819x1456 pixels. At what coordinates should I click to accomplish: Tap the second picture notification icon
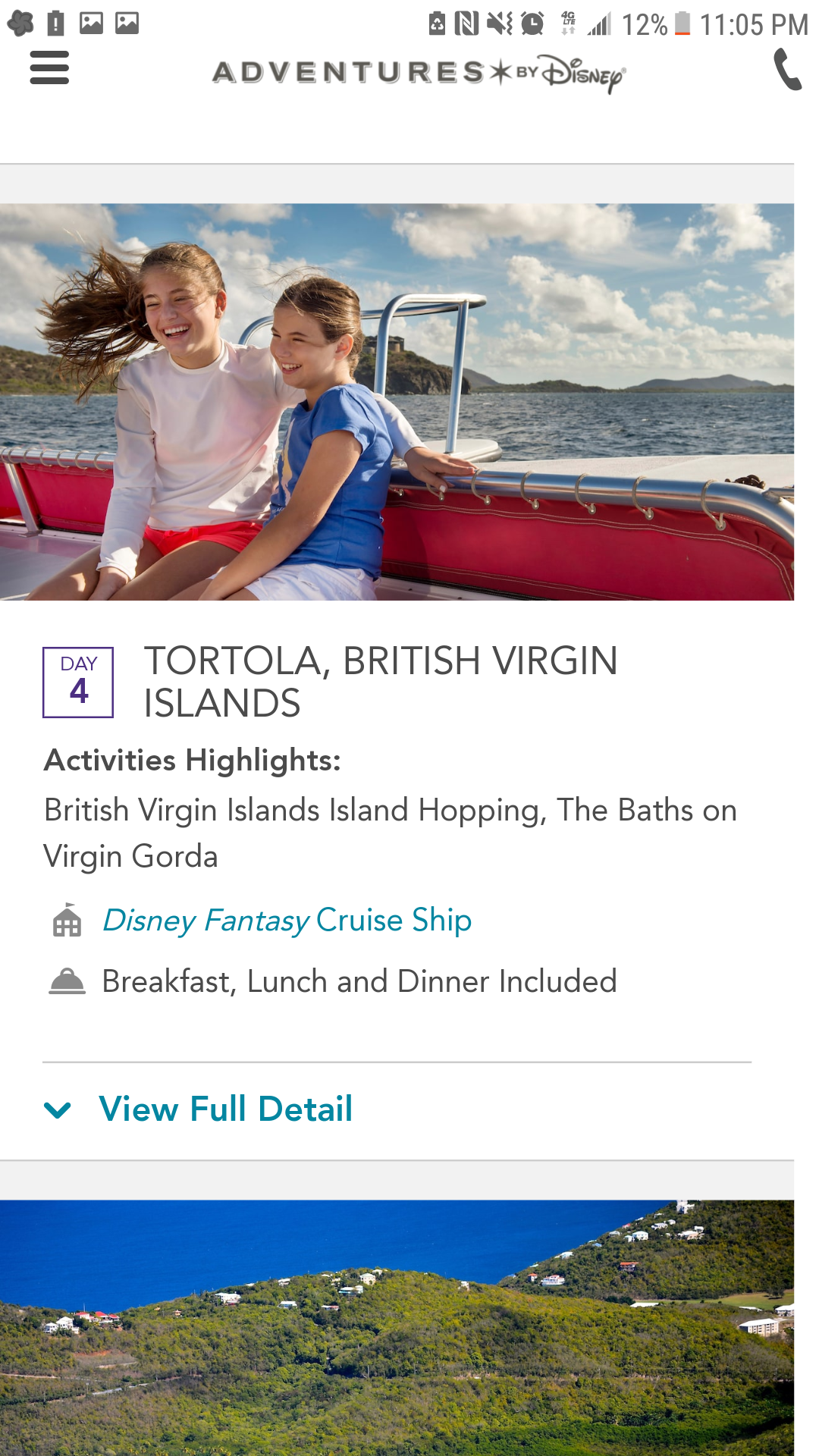[x=127, y=24]
